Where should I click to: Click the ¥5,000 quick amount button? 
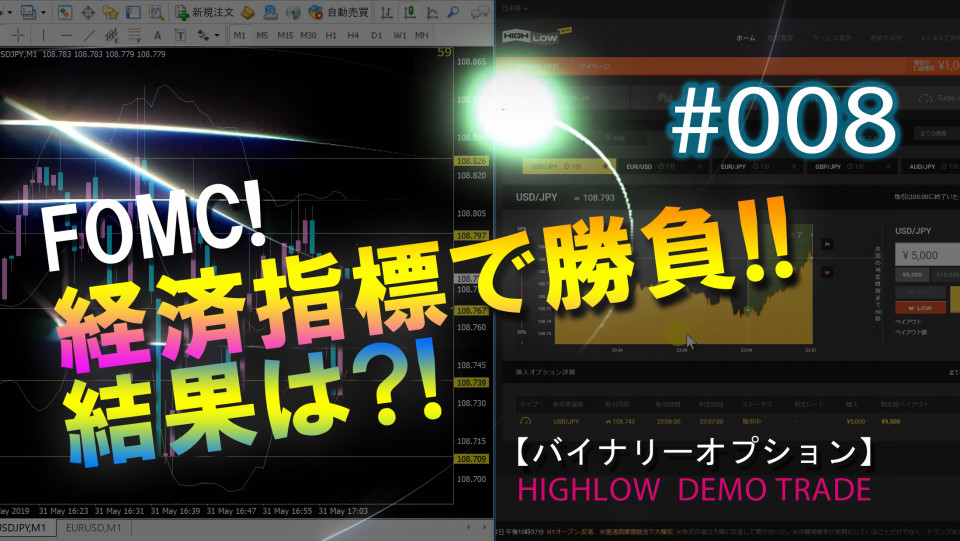[912, 275]
